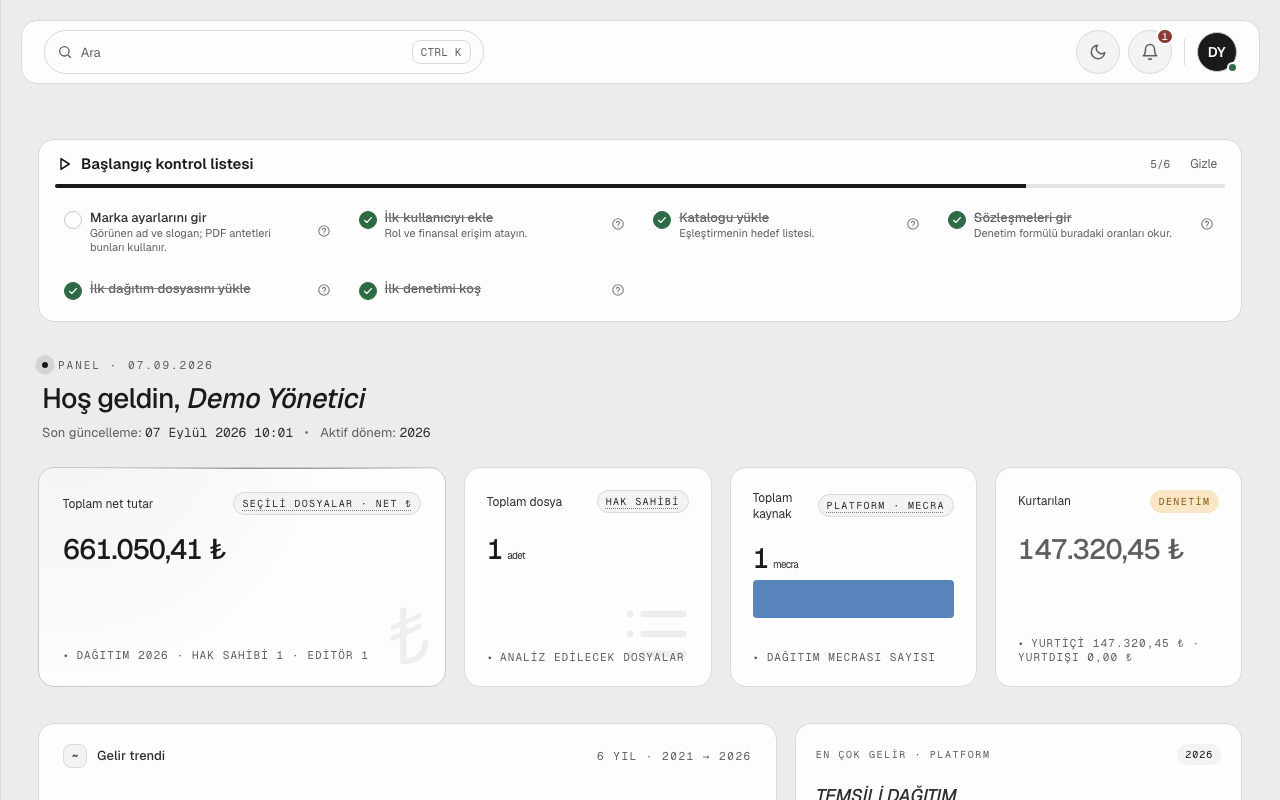
Task: Click the checklist progress bar
Action: coord(640,186)
